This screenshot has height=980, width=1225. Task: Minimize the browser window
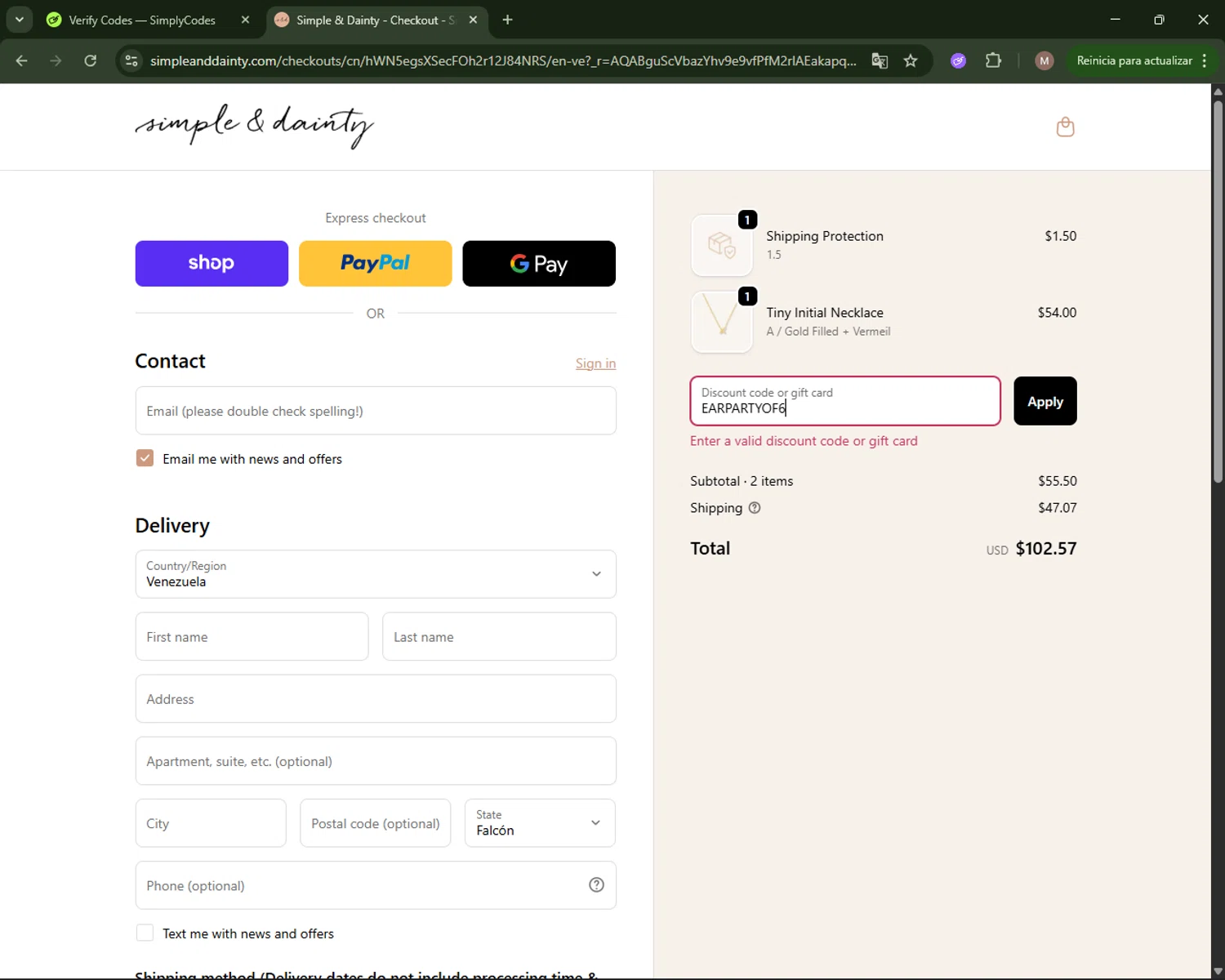(x=1115, y=20)
